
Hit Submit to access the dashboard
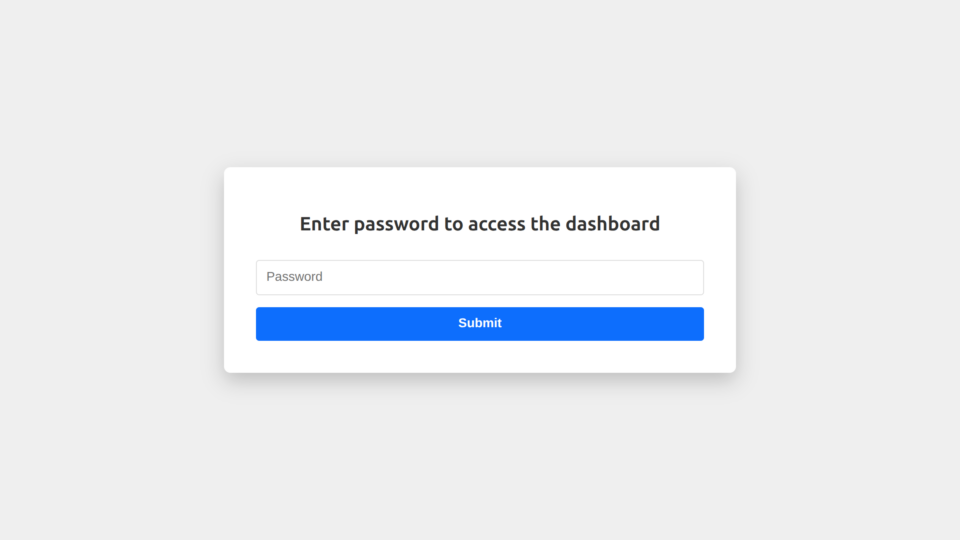(x=480, y=323)
